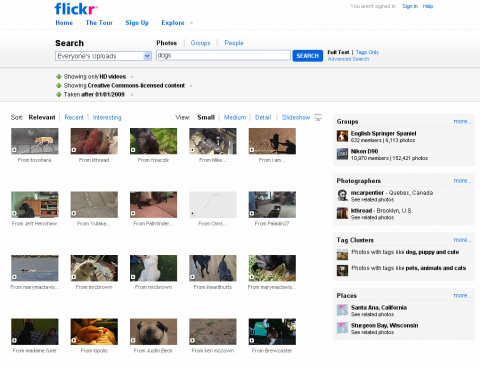Click the 'From toyohara' caption

tap(34, 160)
